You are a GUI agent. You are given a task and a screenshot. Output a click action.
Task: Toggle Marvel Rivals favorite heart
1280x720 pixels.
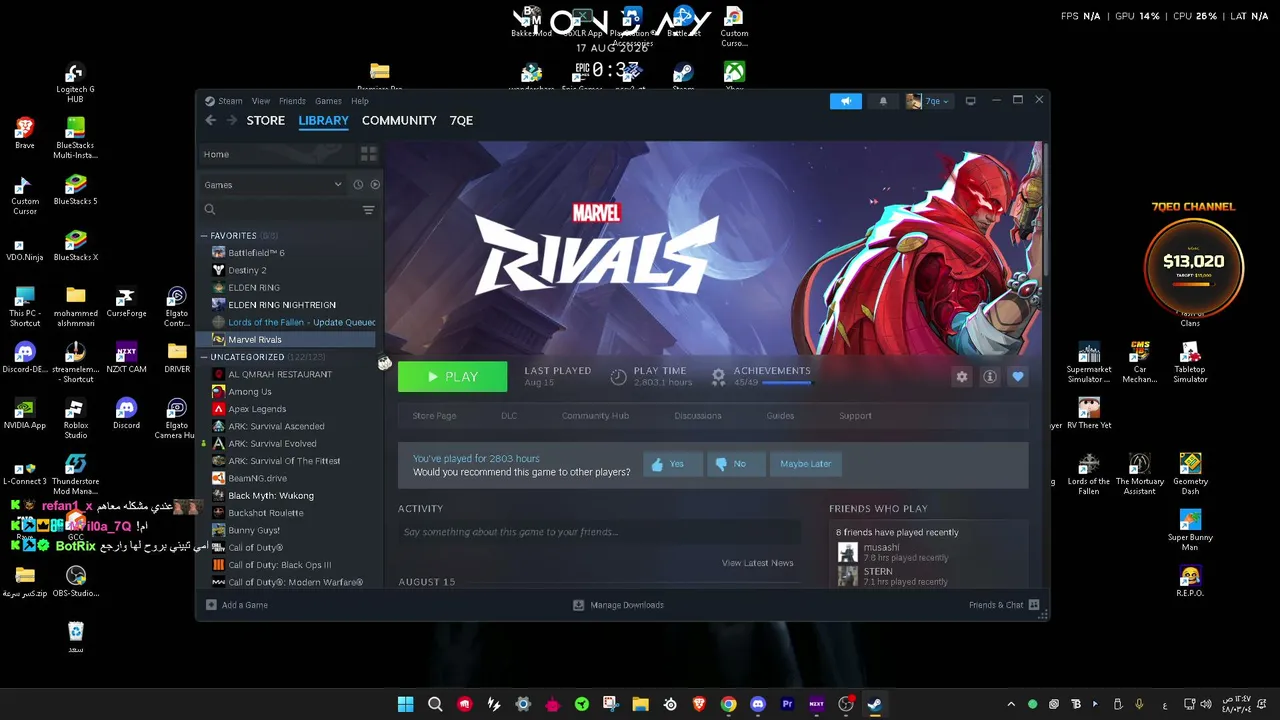pos(1018,377)
